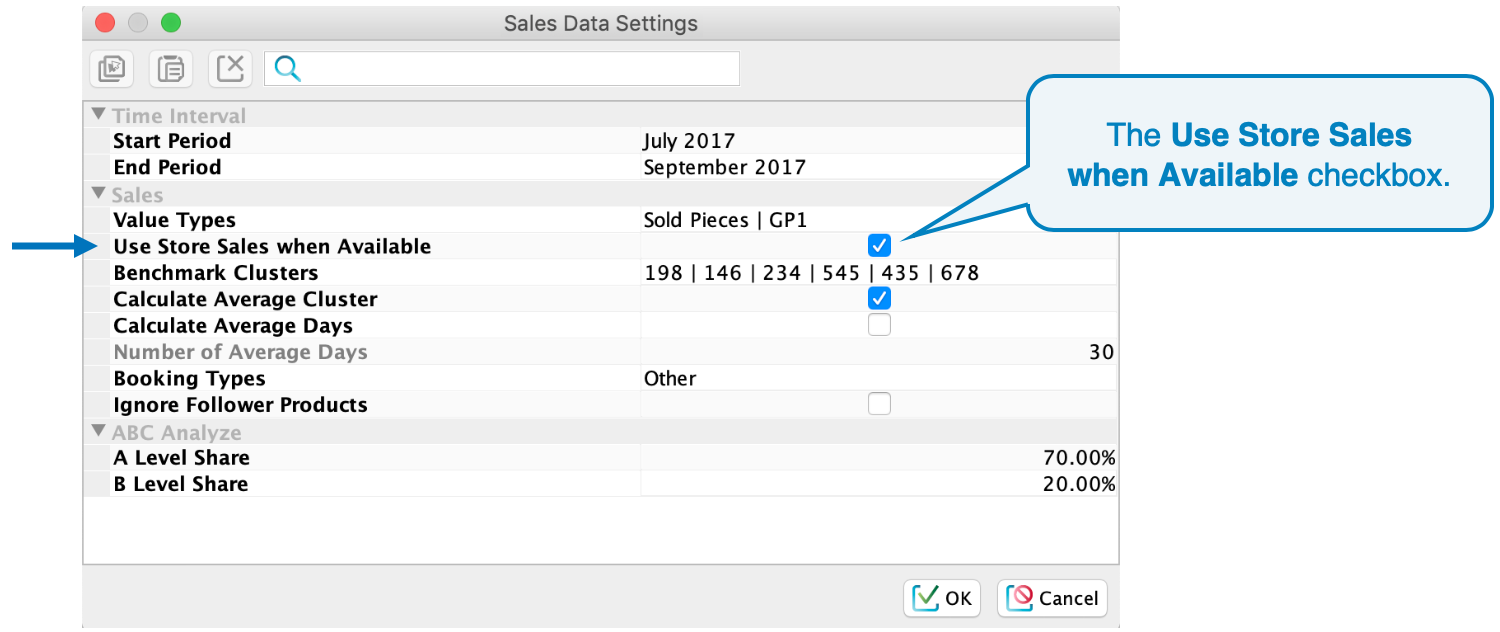Click the magnifier search icon
The image size is (1500, 632).
click(x=287, y=69)
